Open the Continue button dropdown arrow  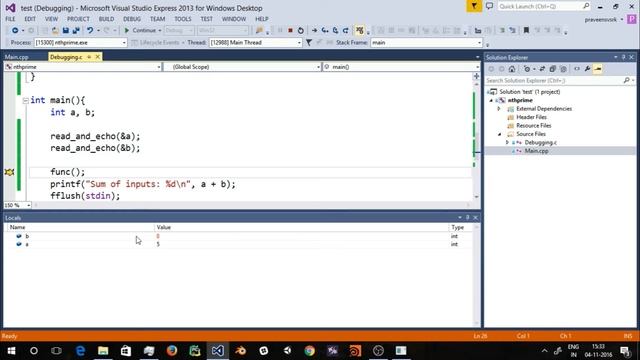pos(160,31)
